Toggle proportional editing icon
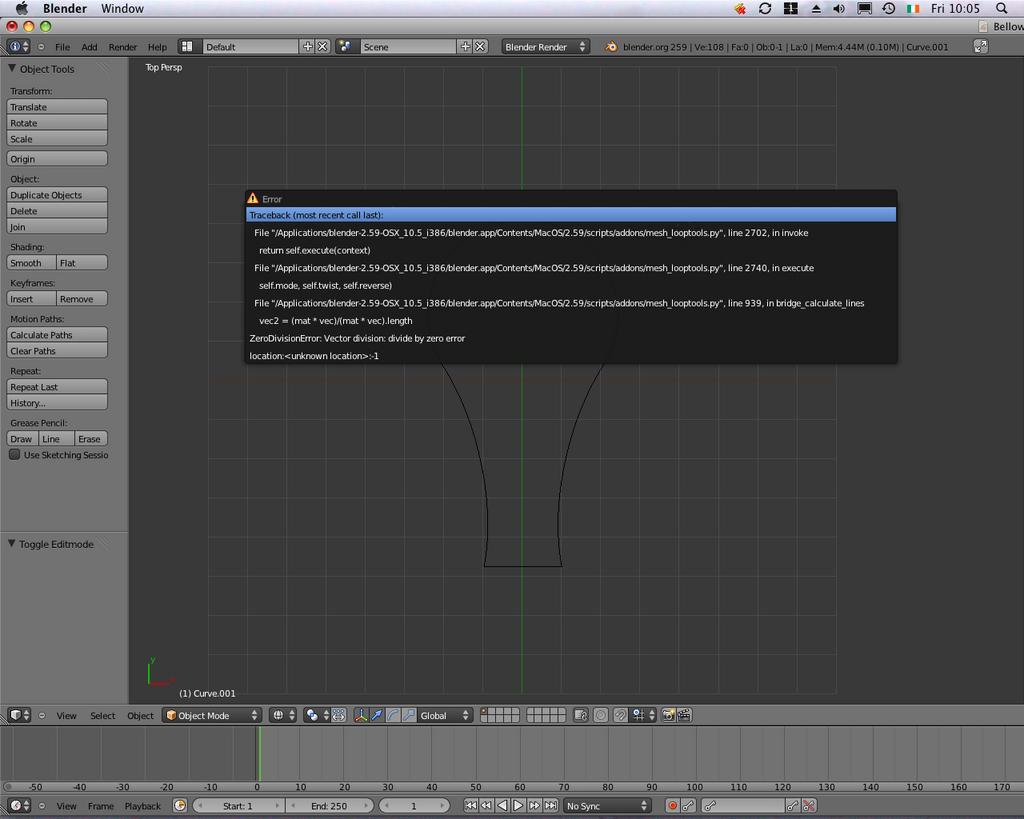This screenshot has width=1024, height=819. 600,715
